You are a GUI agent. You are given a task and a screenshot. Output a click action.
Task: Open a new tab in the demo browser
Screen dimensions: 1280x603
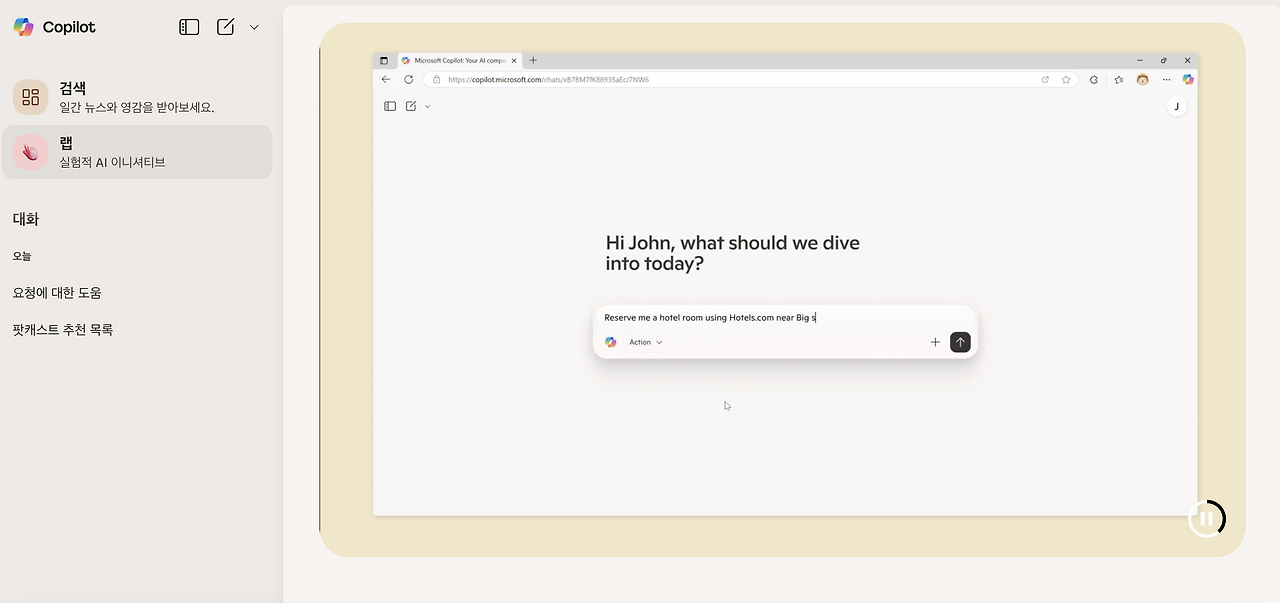click(x=533, y=60)
